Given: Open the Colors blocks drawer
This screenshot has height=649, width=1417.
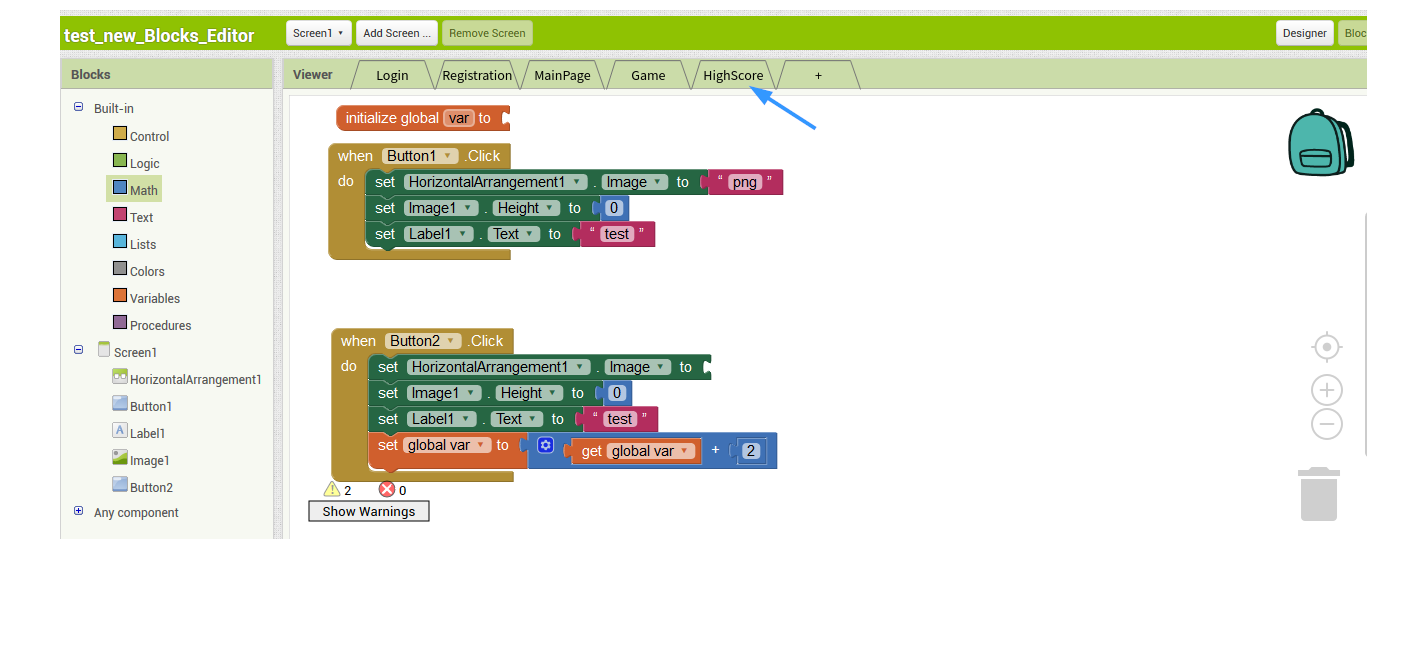Looking at the screenshot, I should pos(138,271).
